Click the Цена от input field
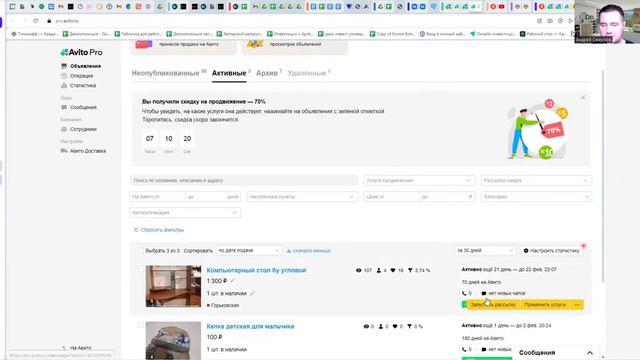The image size is (640, 360). point(391,197)
